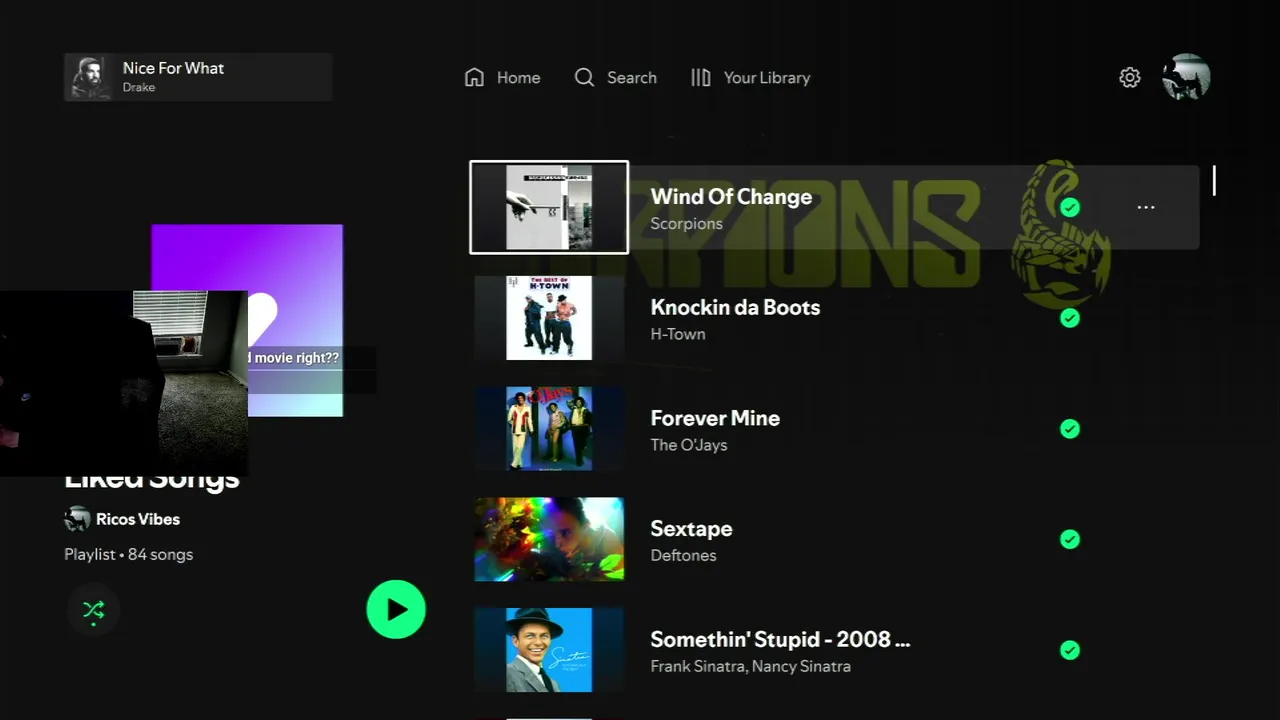The image size is (1280, 720).
Task: Click the Search magnifier icon
Action: [x=584, y=78]
